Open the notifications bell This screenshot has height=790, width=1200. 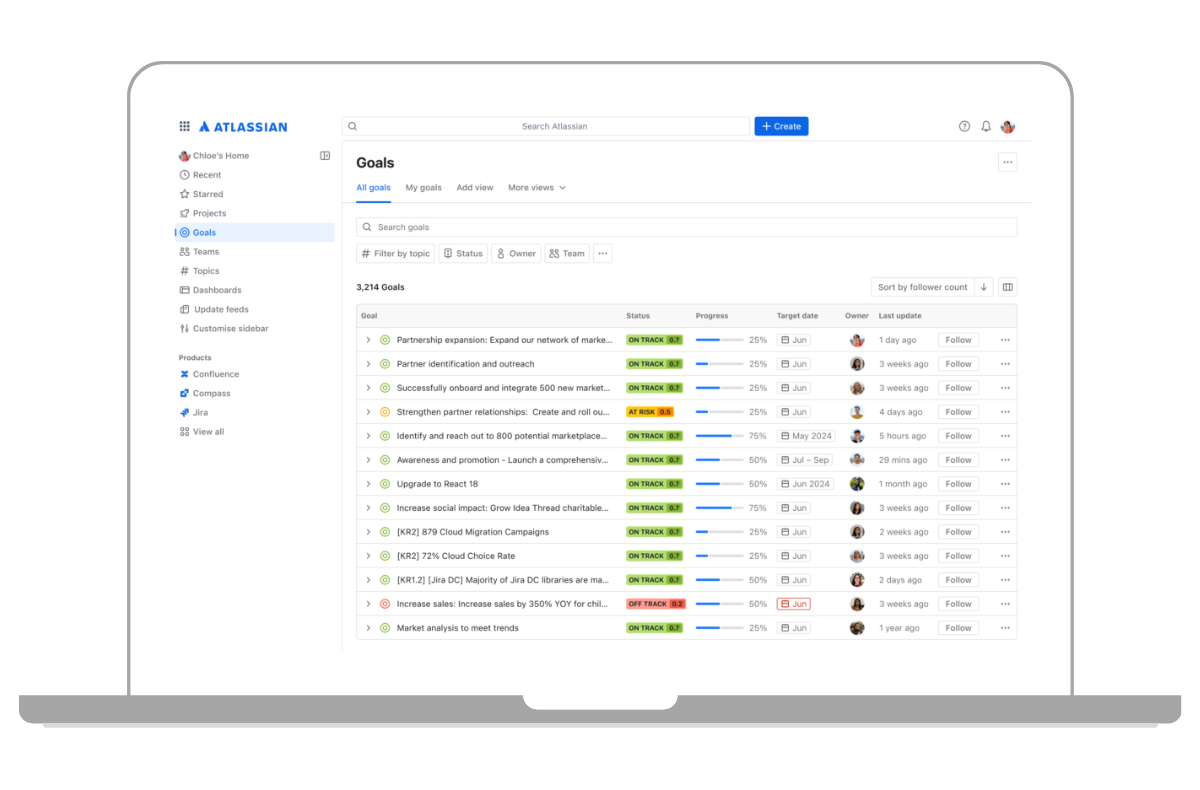click(986, 127)
